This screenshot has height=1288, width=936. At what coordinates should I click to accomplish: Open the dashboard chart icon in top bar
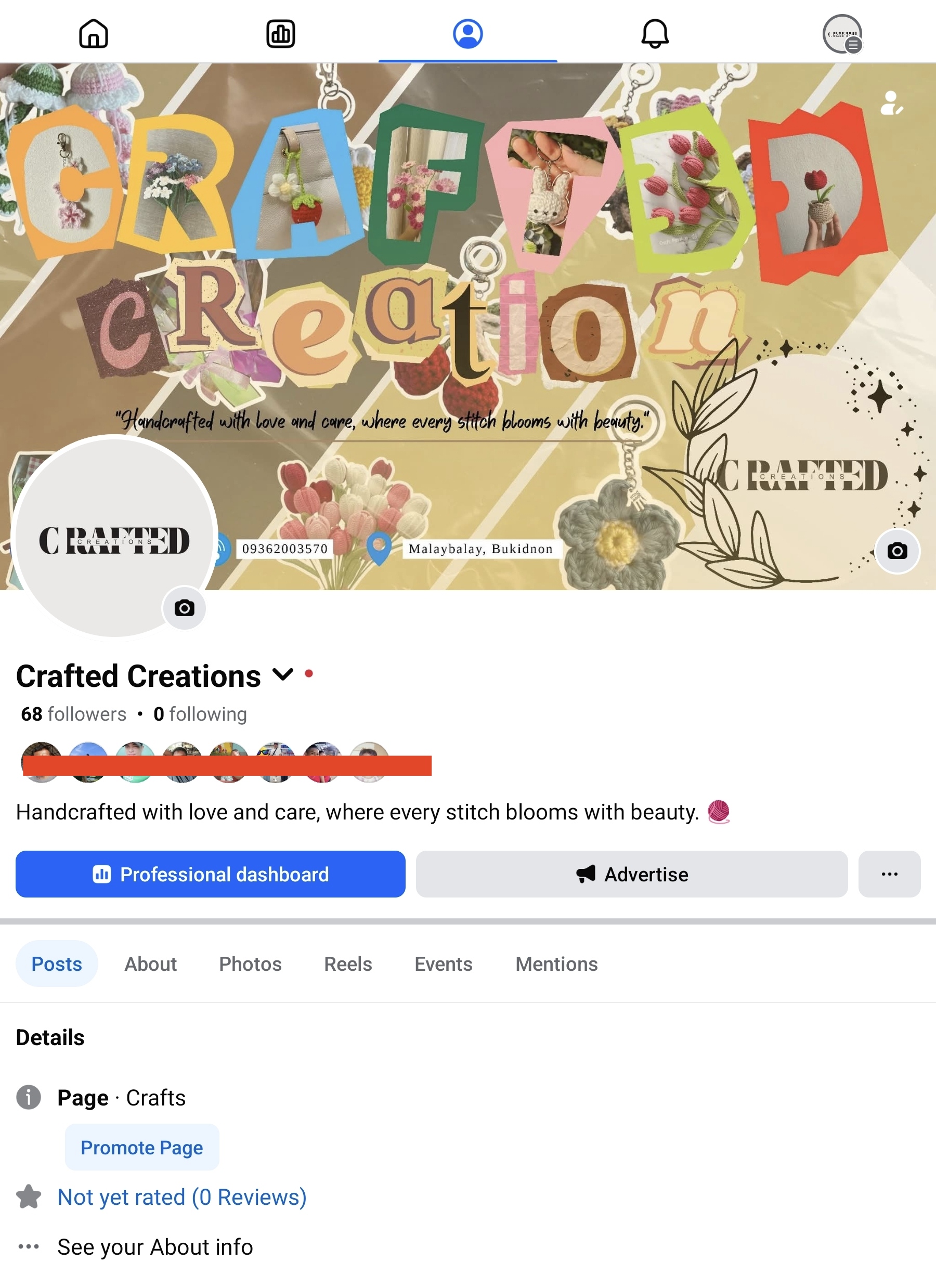281,33
